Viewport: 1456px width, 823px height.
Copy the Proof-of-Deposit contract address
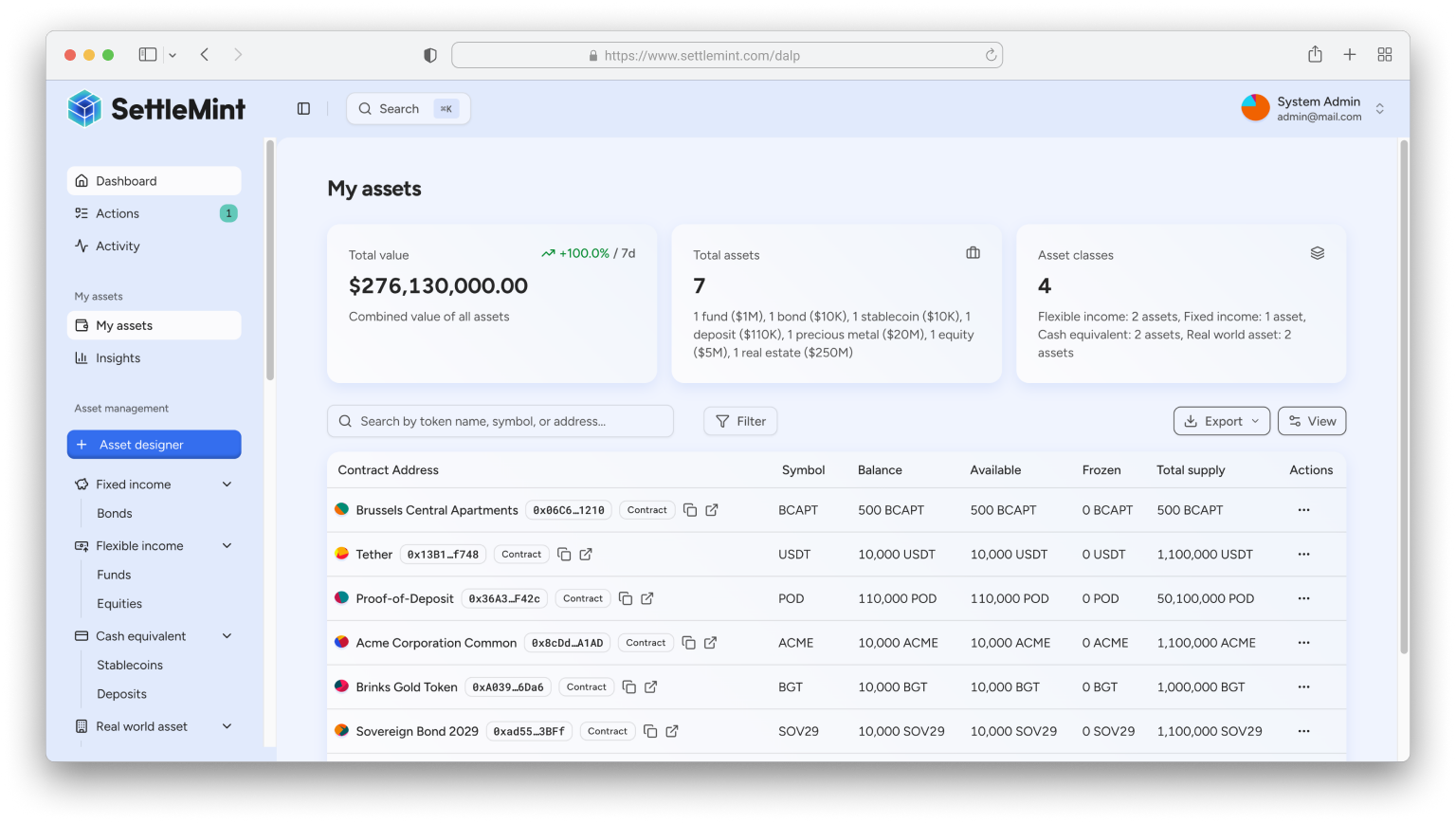(626, 599)
